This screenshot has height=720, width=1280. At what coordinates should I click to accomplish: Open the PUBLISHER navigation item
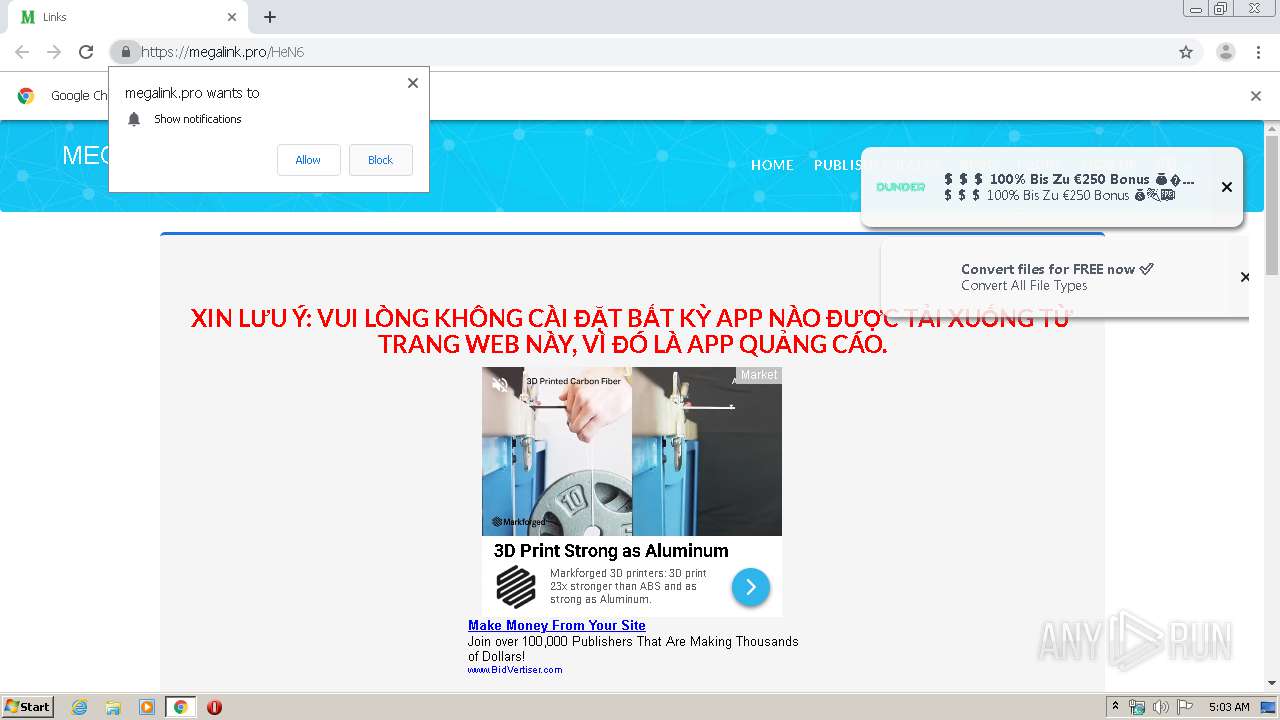click(840, 165)
